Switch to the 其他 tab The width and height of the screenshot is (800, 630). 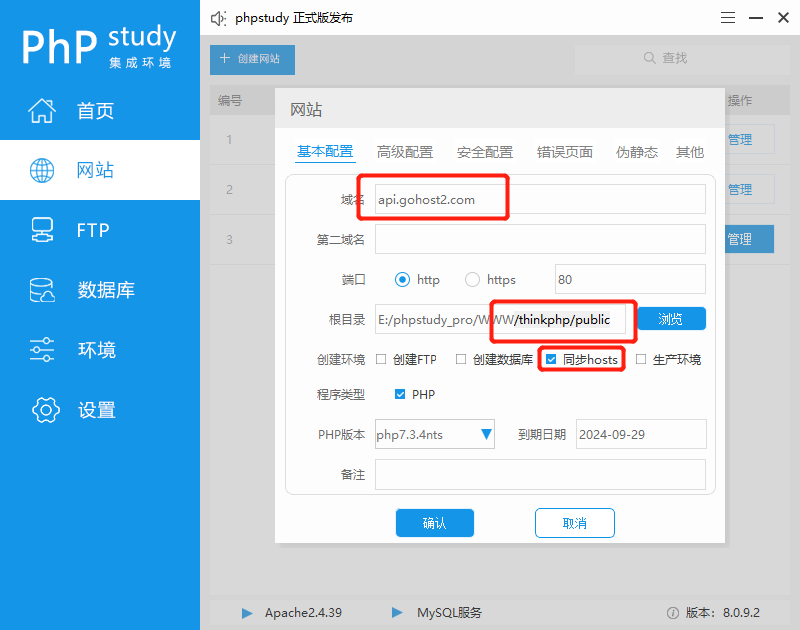point(690,152)
